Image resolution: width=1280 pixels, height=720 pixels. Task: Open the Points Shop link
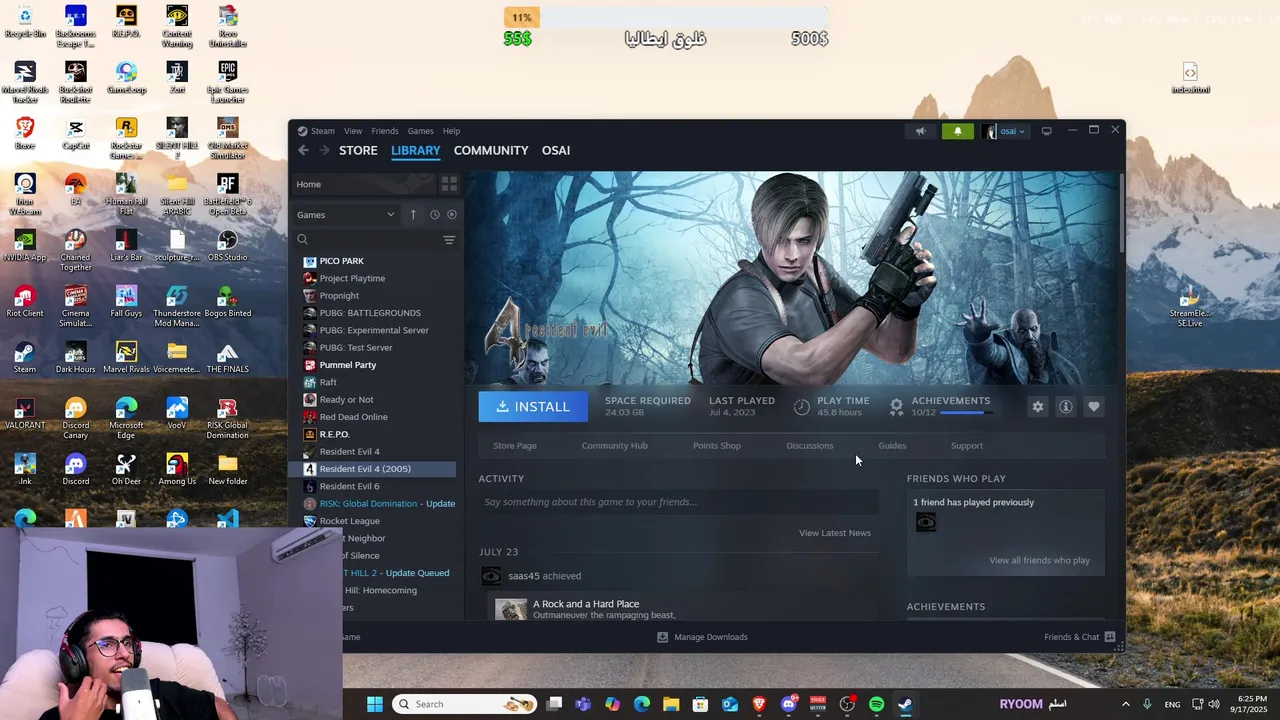[x=717, y=446]
